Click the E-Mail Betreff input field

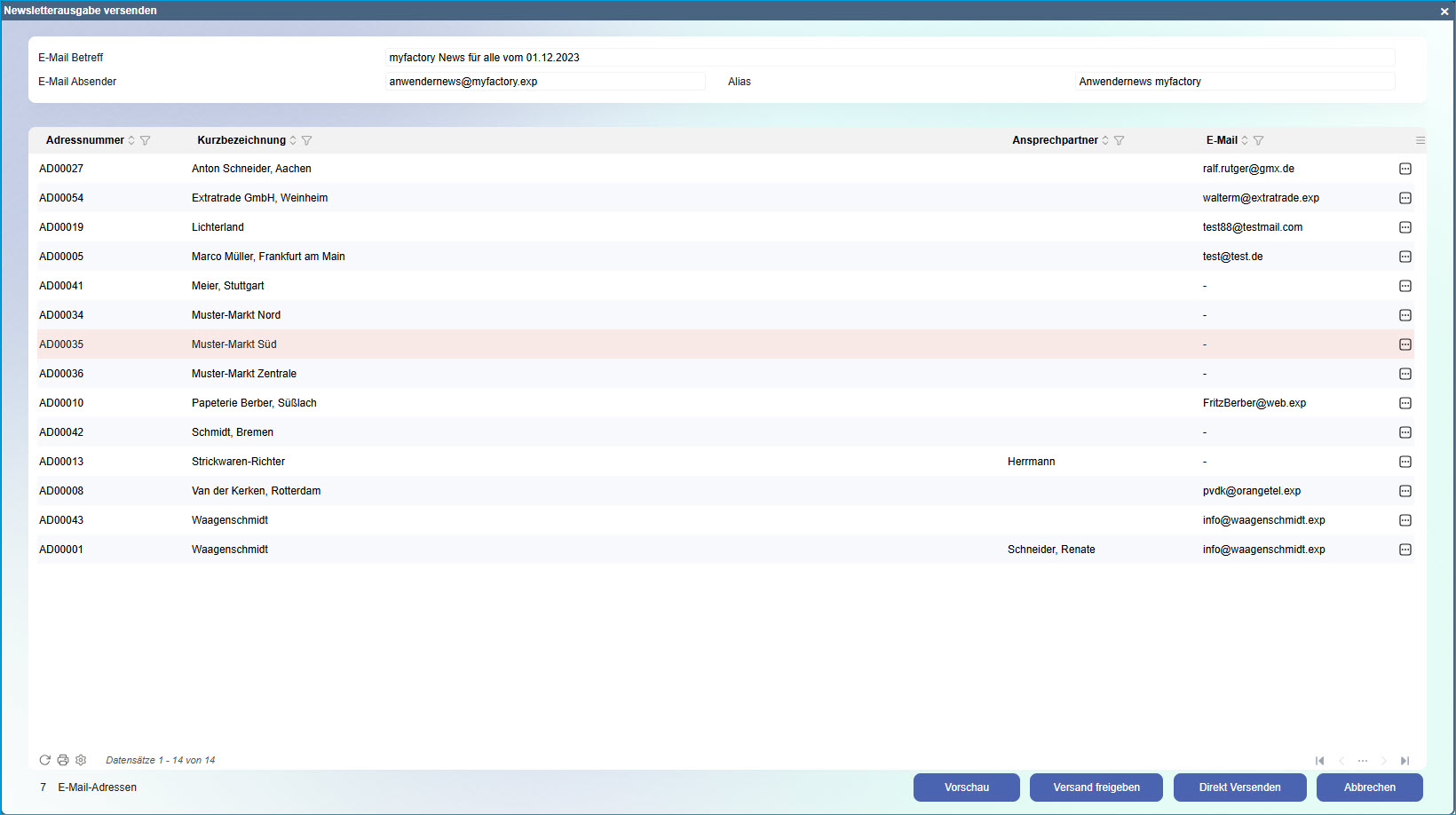coord(890,58)
